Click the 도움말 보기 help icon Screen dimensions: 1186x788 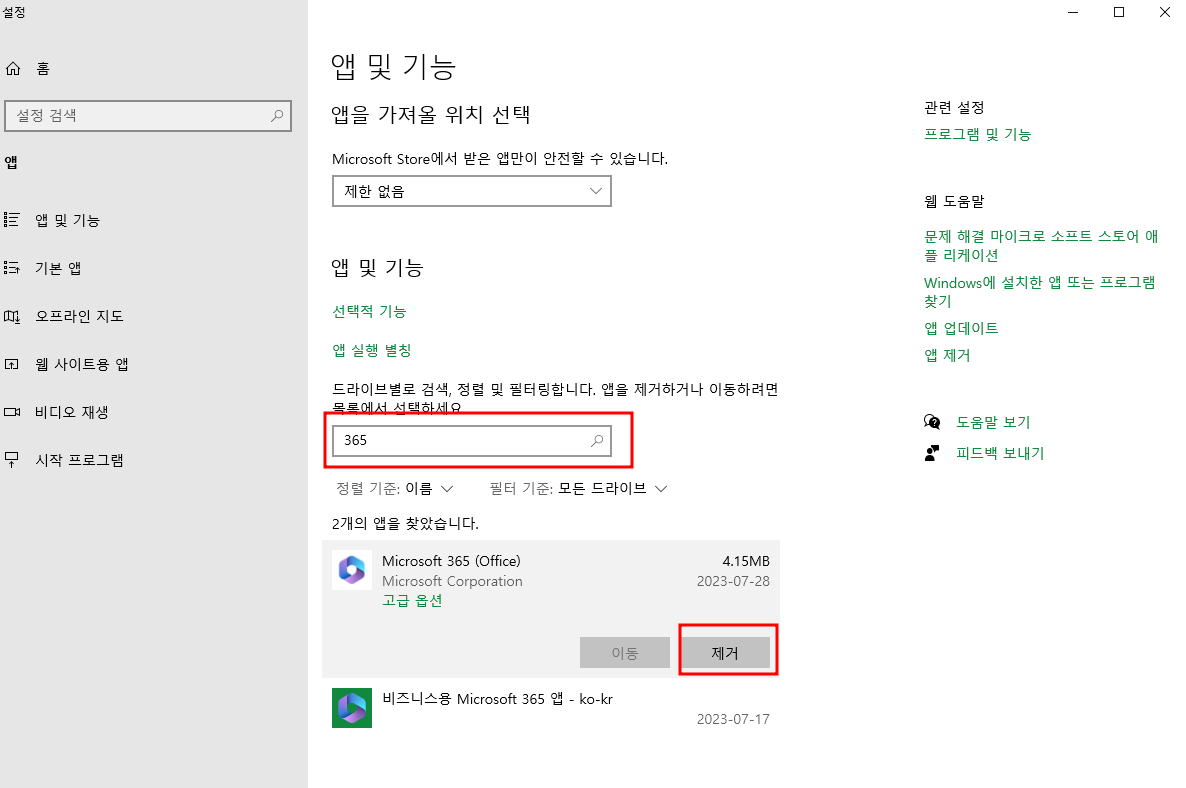932,422
